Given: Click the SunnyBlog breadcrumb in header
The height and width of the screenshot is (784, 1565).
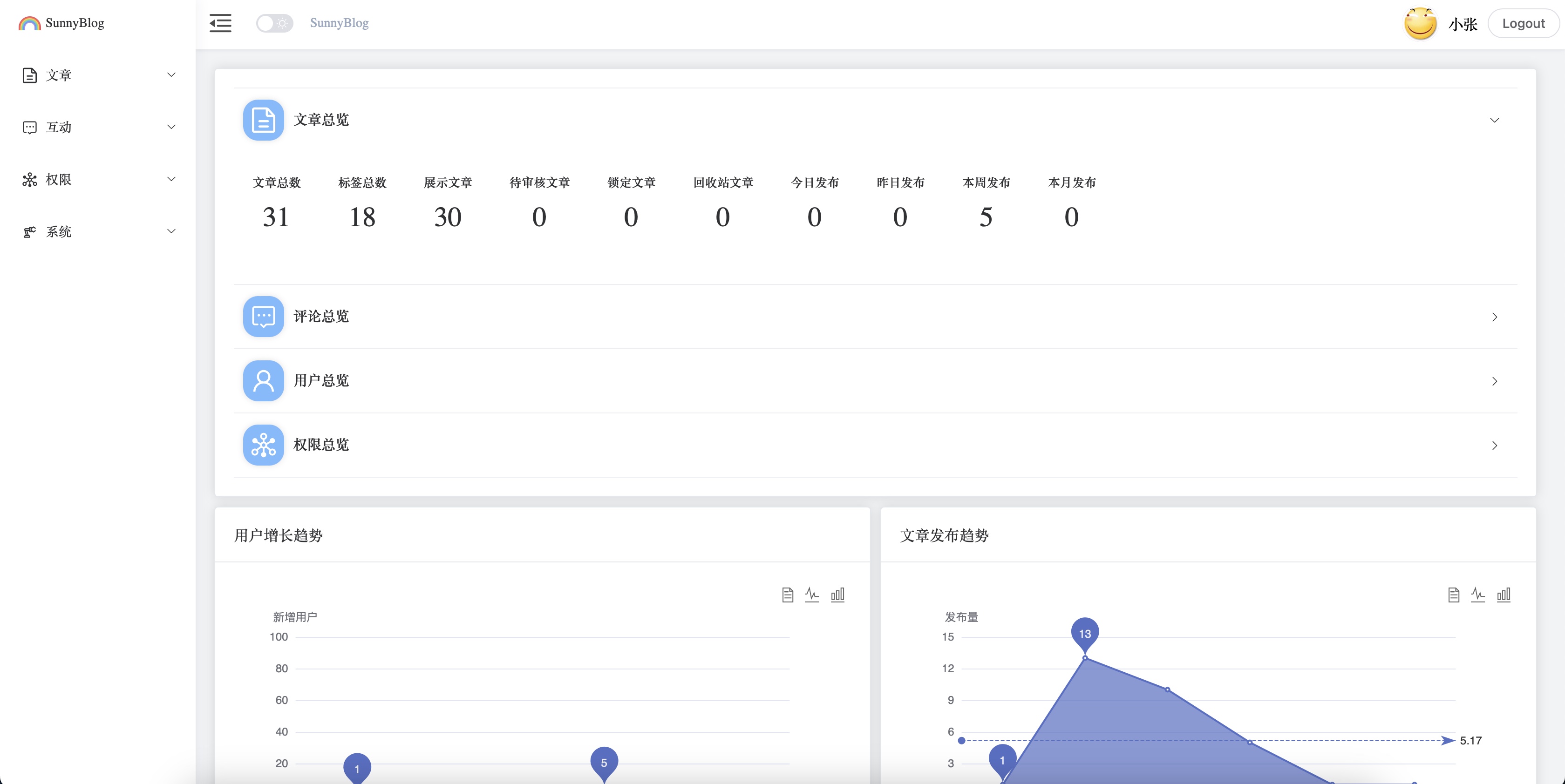Looking at the screenshot, I should point(339,23).
